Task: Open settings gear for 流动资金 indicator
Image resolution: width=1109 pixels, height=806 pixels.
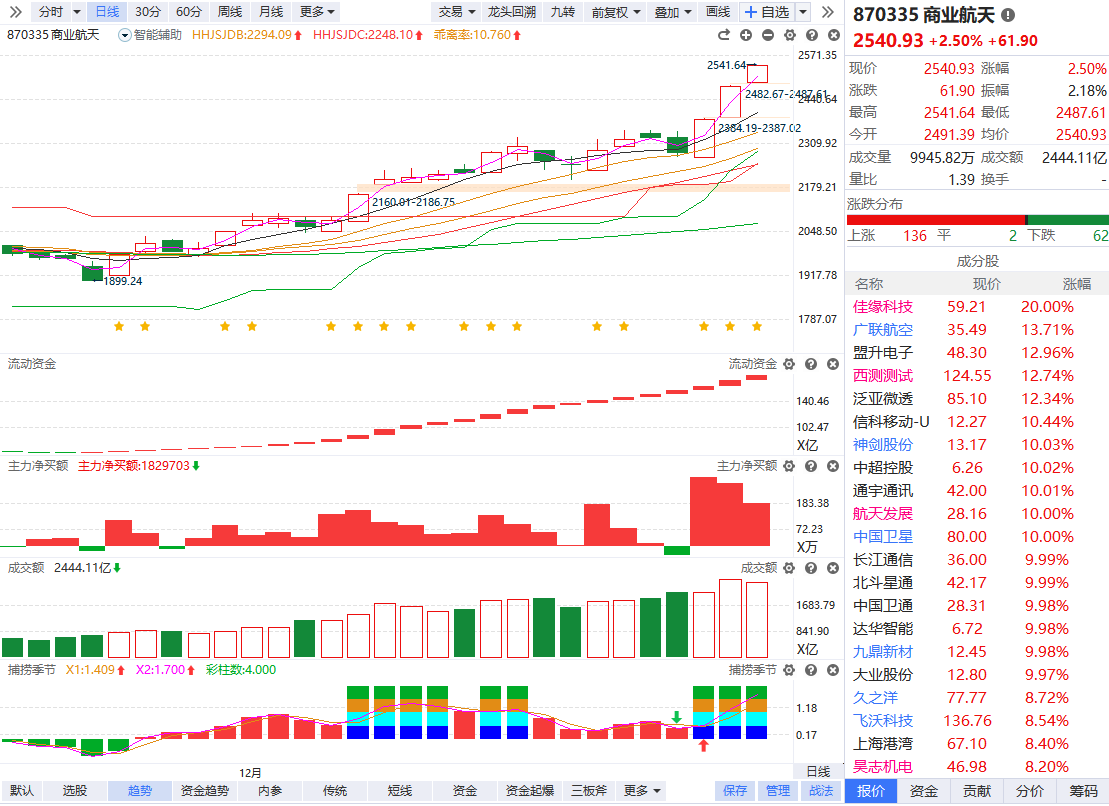Action: coord(788,364)
